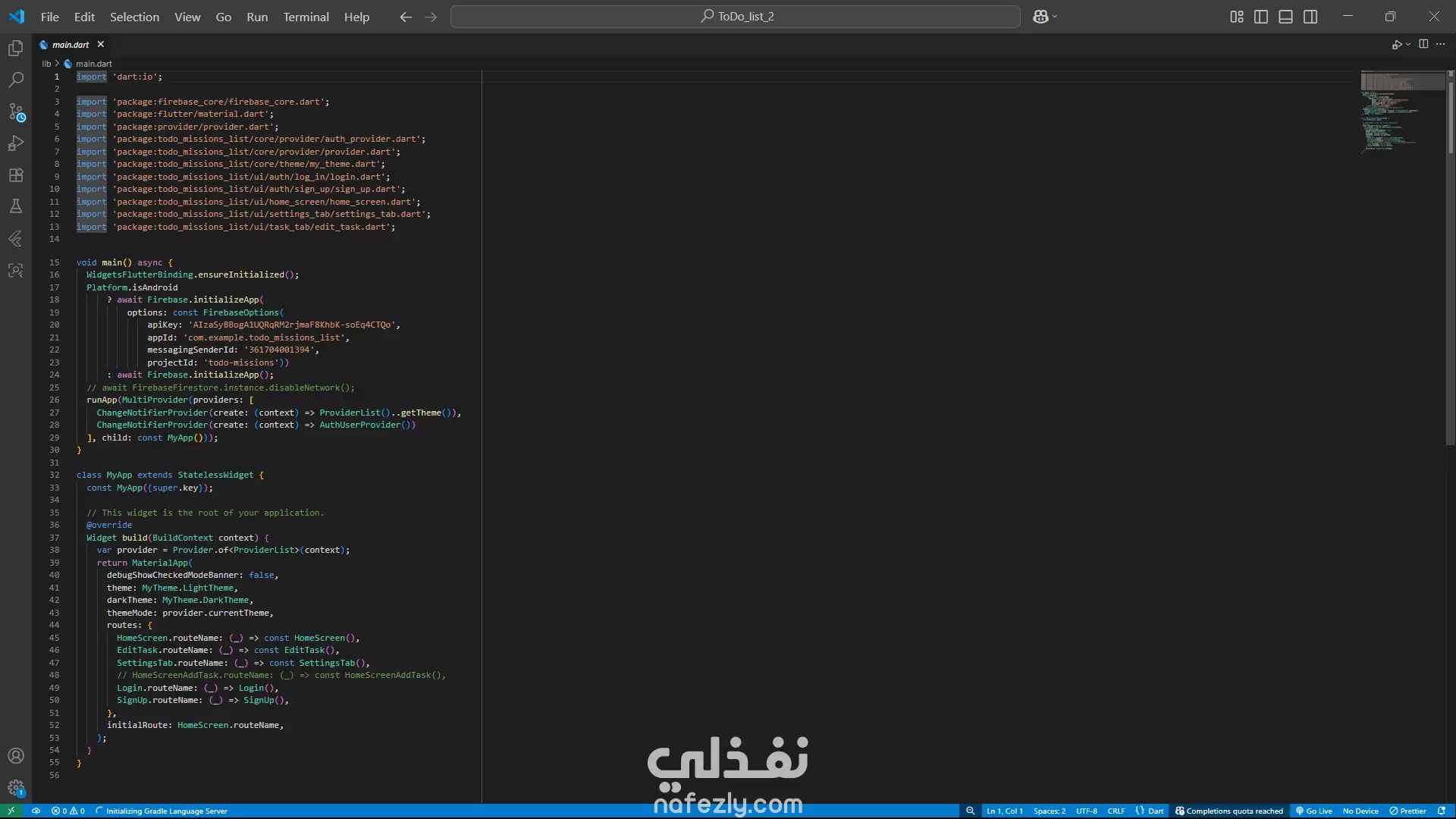Open the Extensions view
This screenshot has width=1456, height=819.
(15, 175)
